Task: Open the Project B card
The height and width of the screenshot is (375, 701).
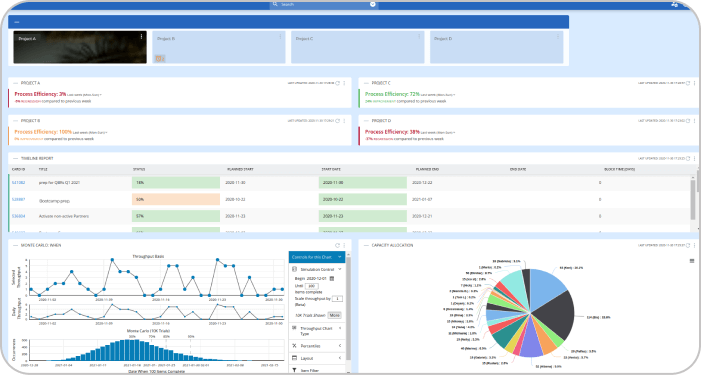Action: point(219,47)
